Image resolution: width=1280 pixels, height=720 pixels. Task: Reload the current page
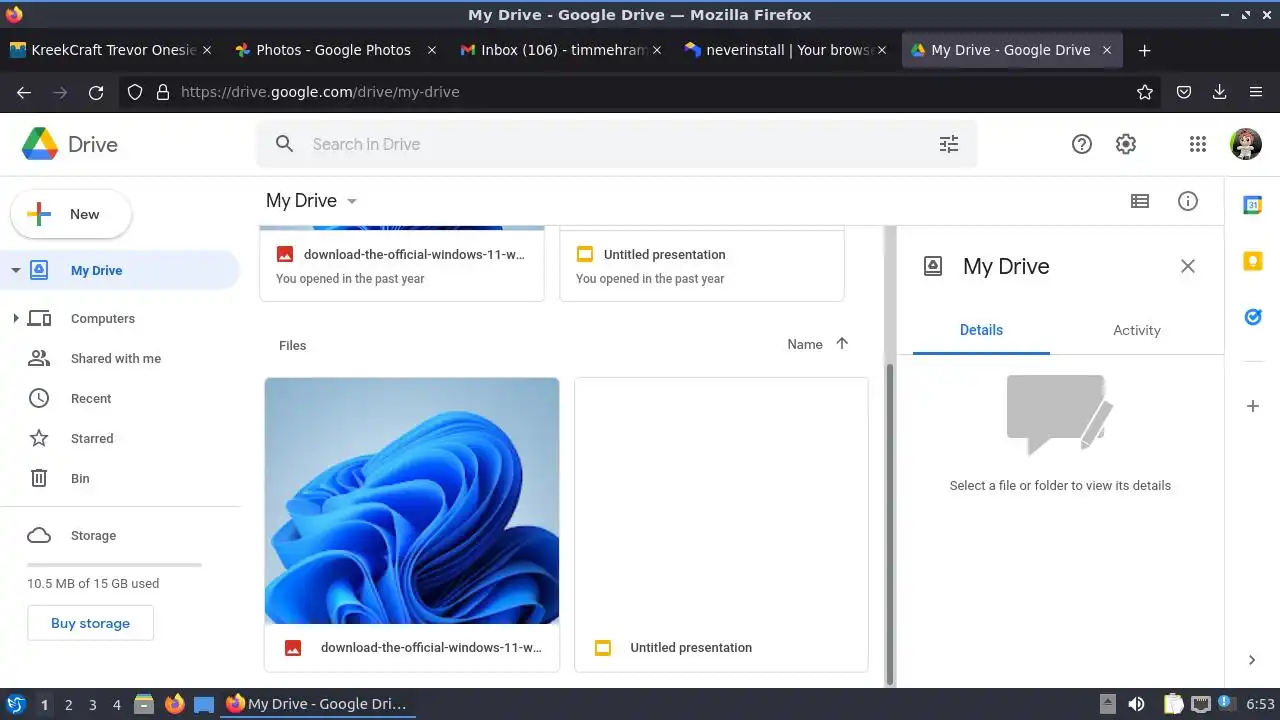point(96,92)
